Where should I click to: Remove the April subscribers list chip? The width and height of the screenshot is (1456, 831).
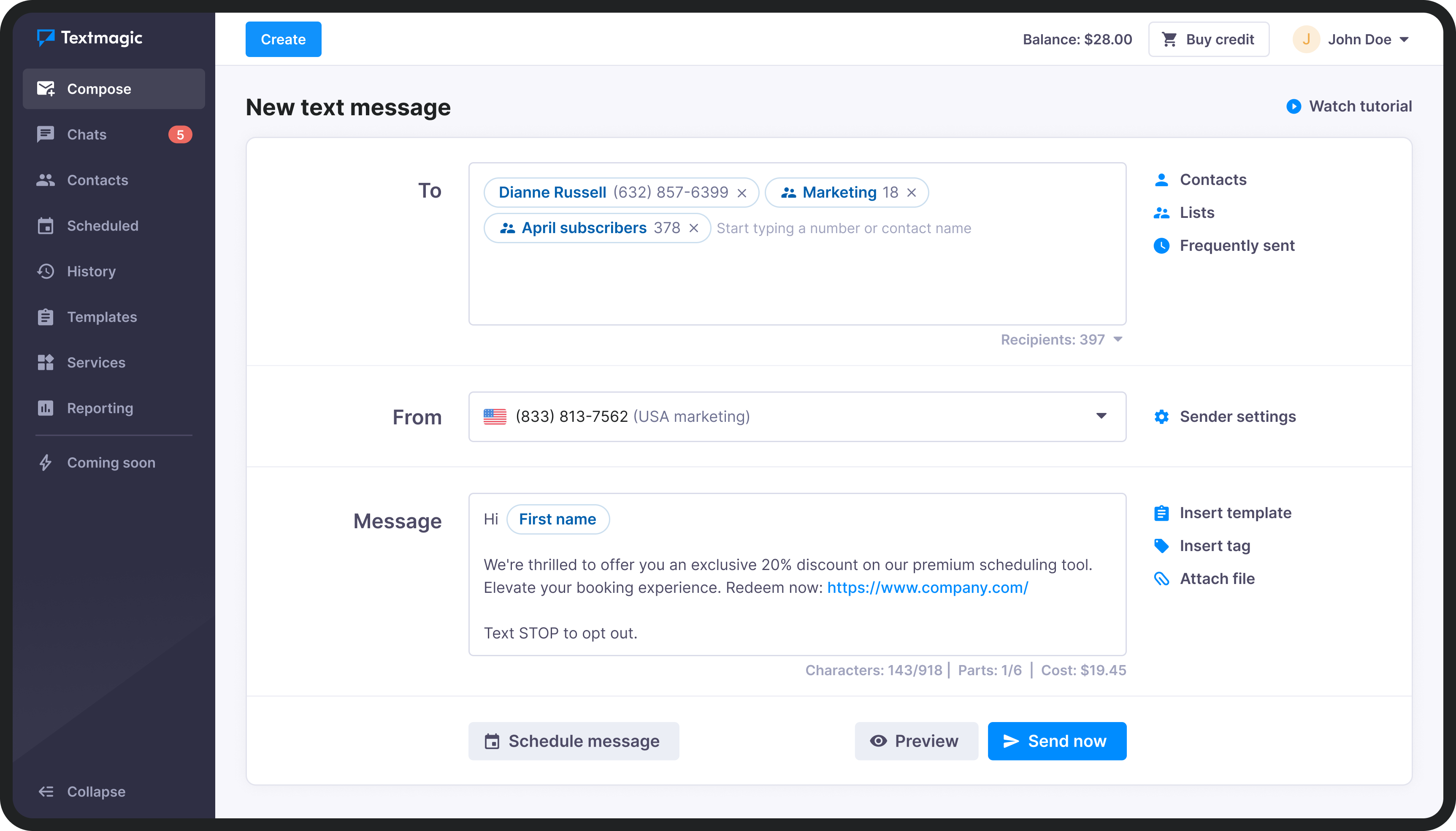pyautogui.click(x=693, y=228)
